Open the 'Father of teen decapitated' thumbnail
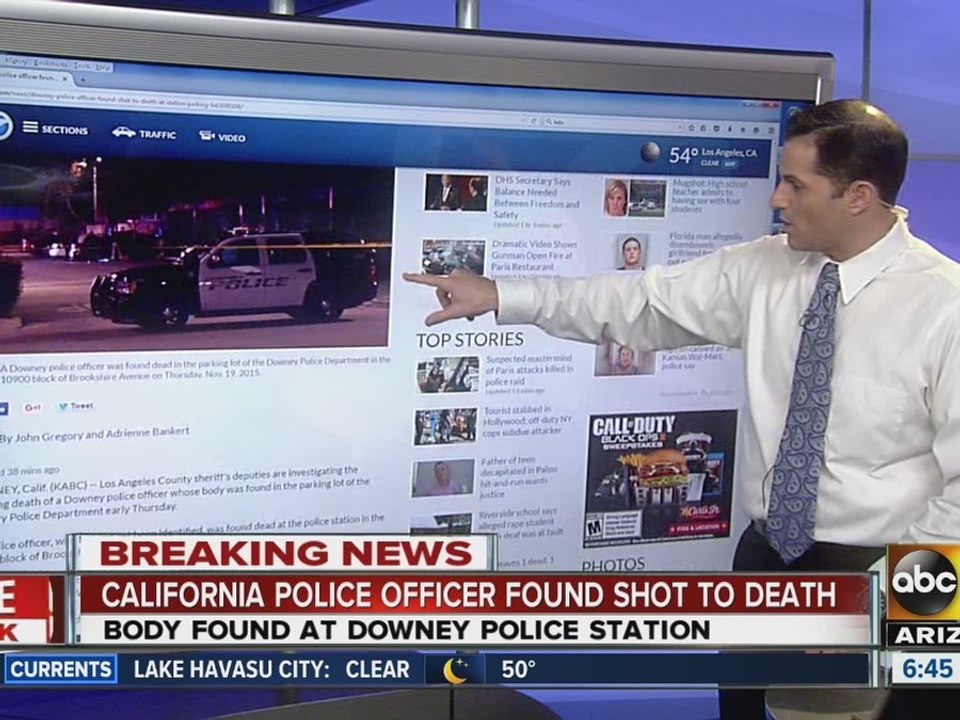Screen dimensions: 960x720 point(443,478)
